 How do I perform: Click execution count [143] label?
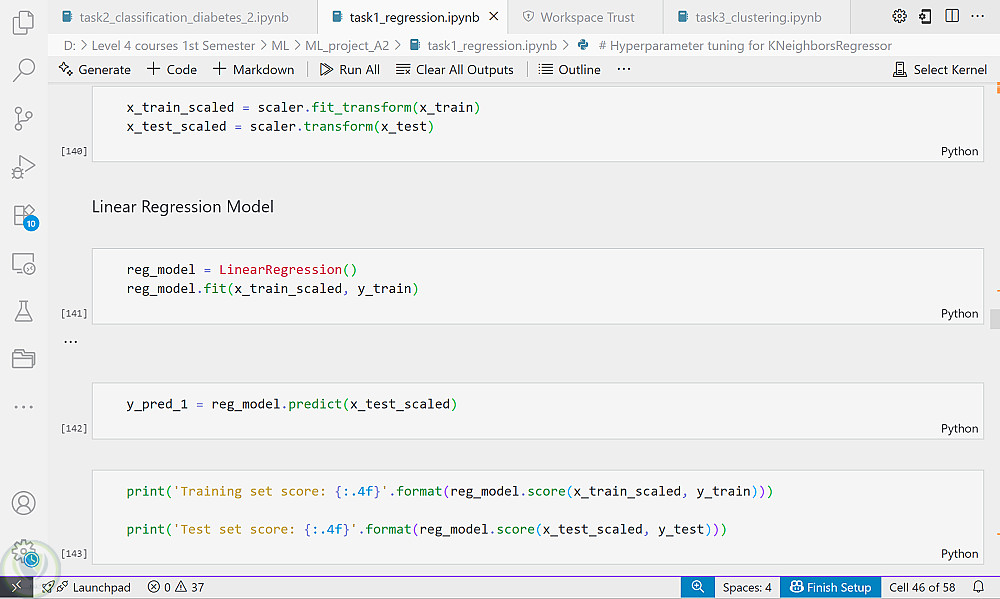click(74, 554)
